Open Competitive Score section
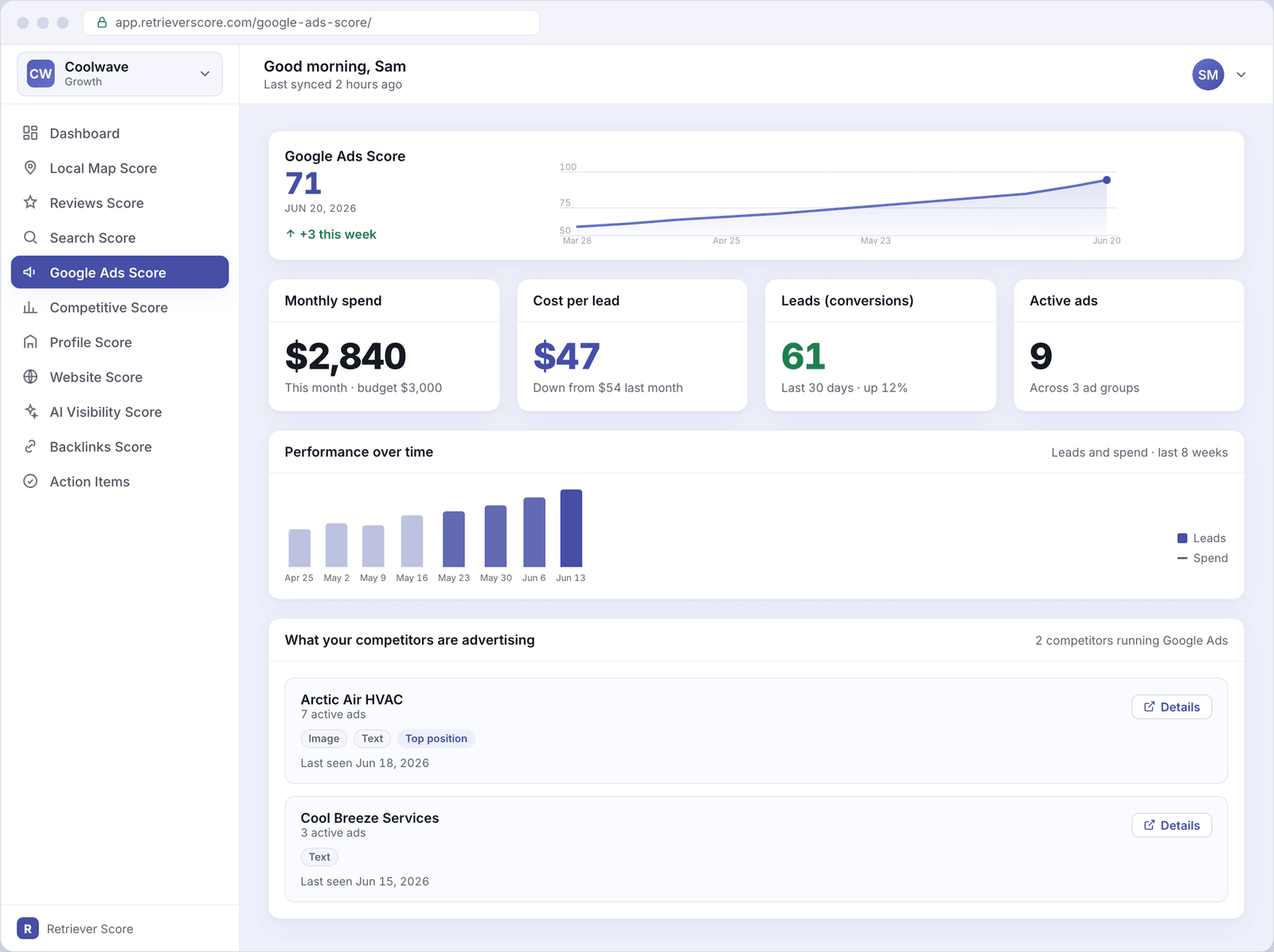The width and height of the screenshot is (1274, 952). 119,307
